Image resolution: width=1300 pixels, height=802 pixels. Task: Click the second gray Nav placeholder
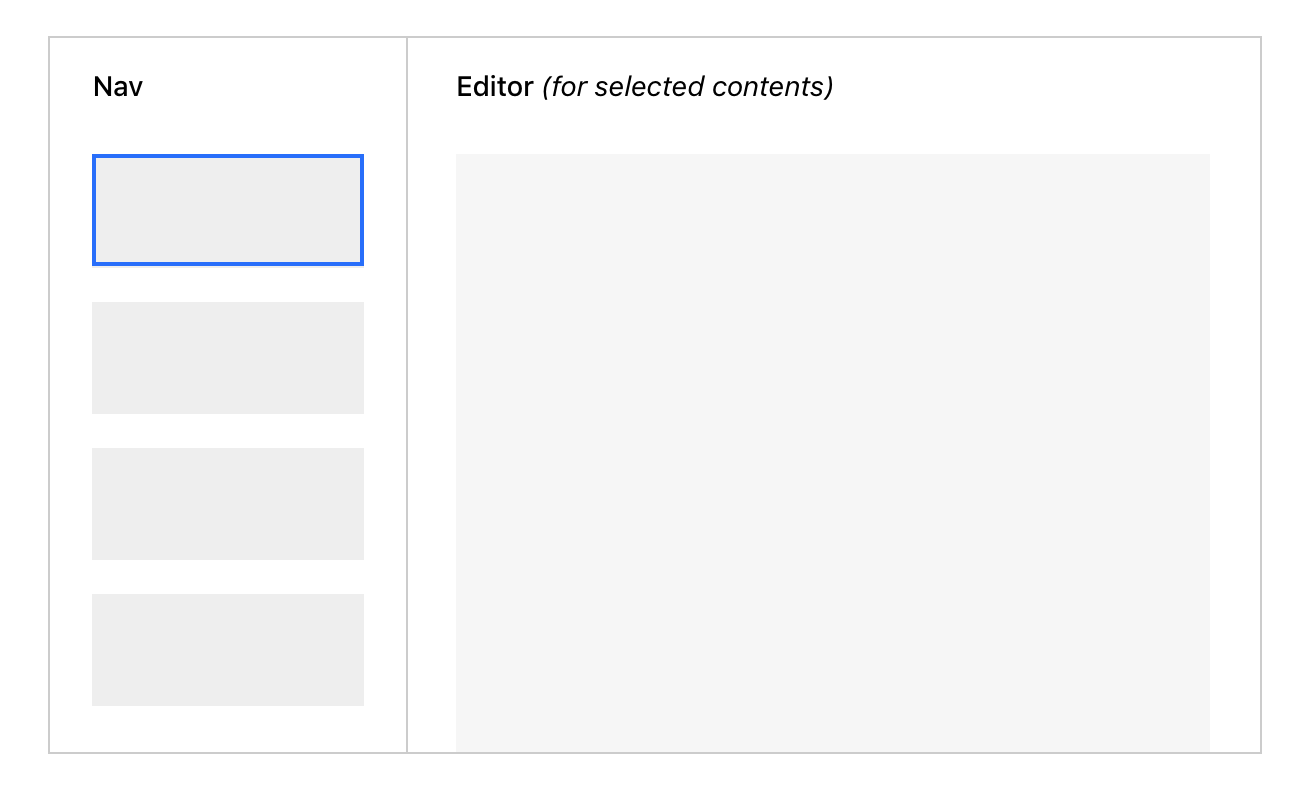pos(228,357)
